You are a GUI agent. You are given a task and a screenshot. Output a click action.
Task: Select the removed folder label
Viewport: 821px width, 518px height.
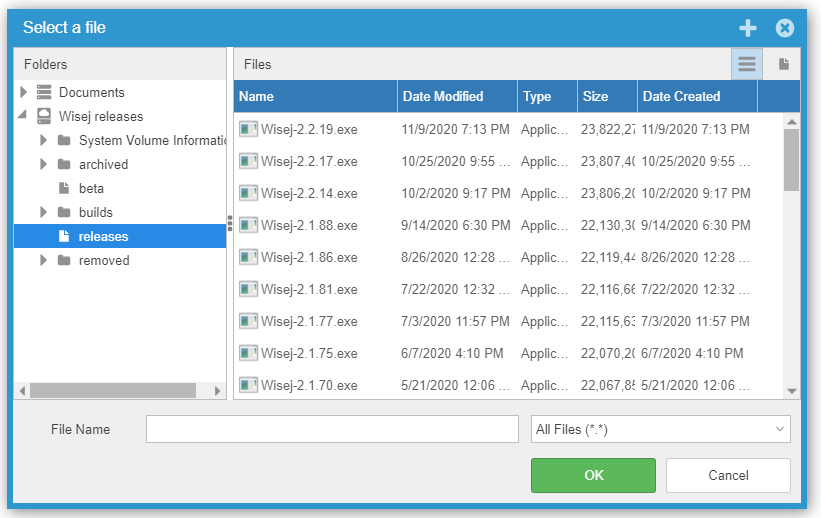pos(104,260)
